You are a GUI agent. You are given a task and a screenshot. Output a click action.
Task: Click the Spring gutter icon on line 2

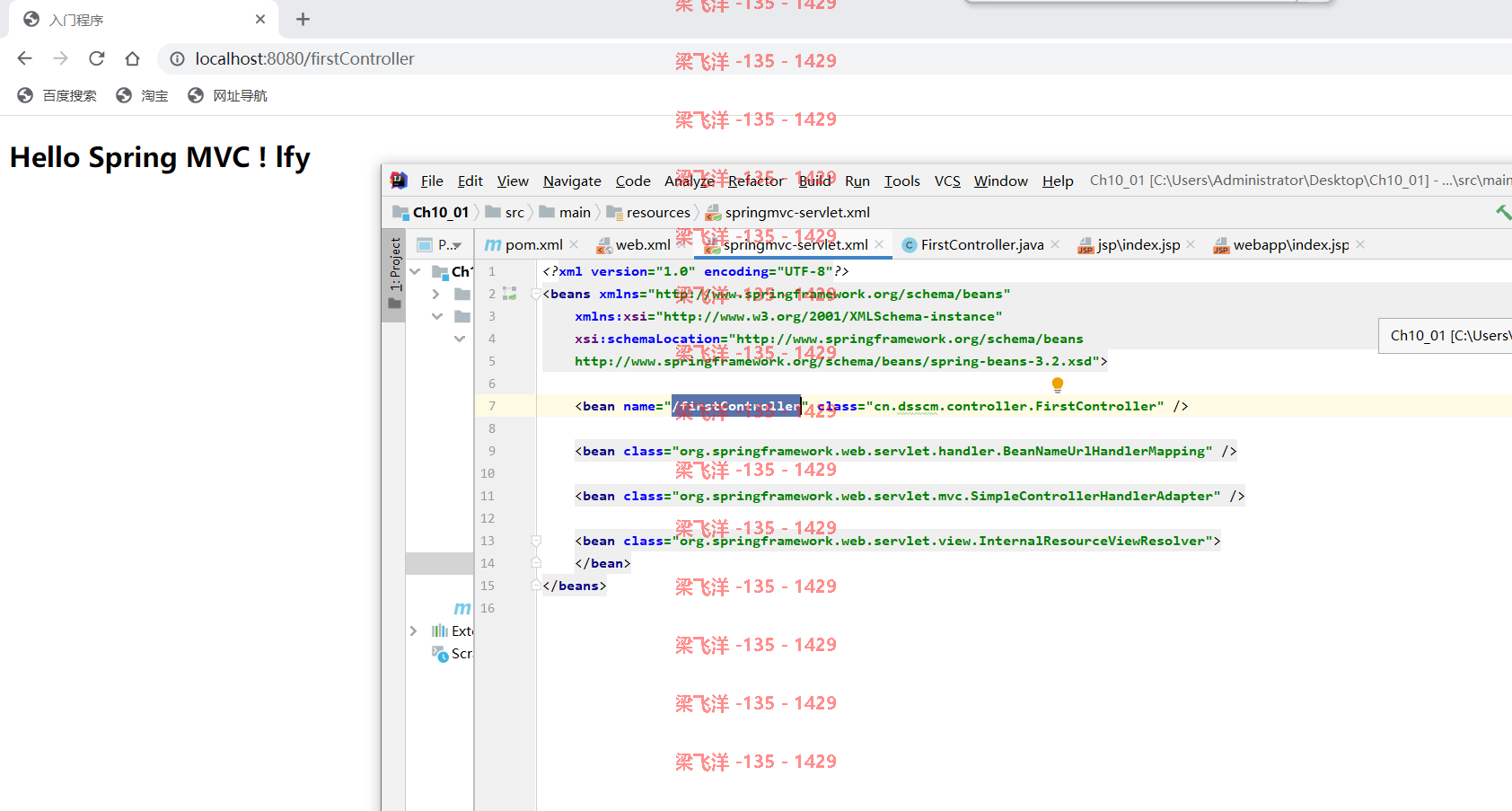510,294
